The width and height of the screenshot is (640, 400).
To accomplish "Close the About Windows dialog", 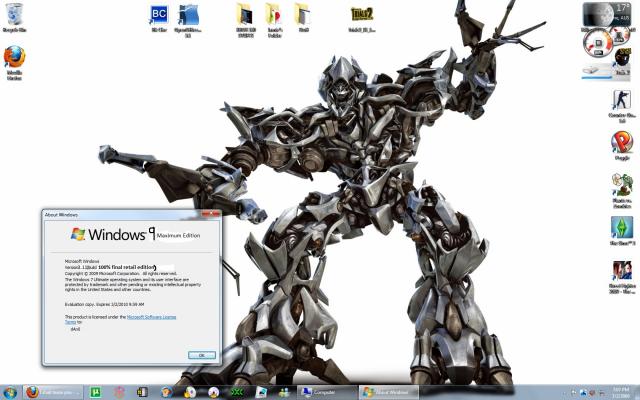I will (211, 214).
